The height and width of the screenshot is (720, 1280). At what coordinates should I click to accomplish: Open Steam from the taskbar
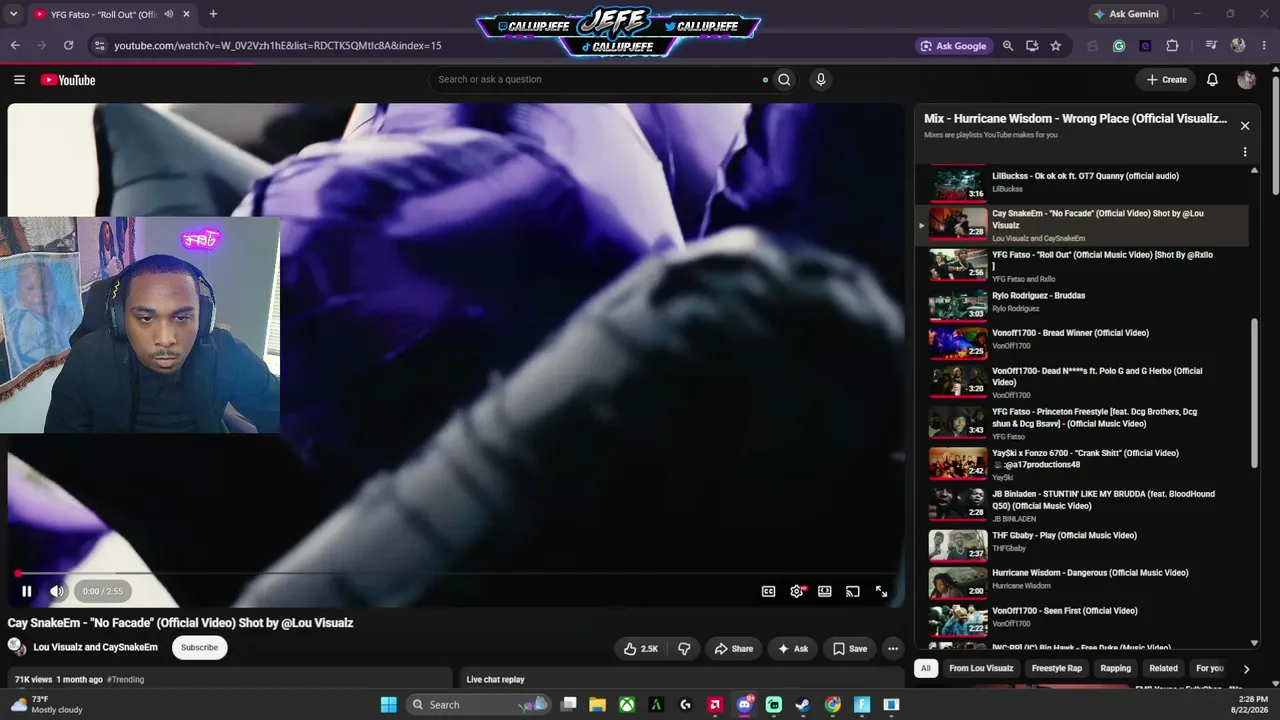[803, 705]
